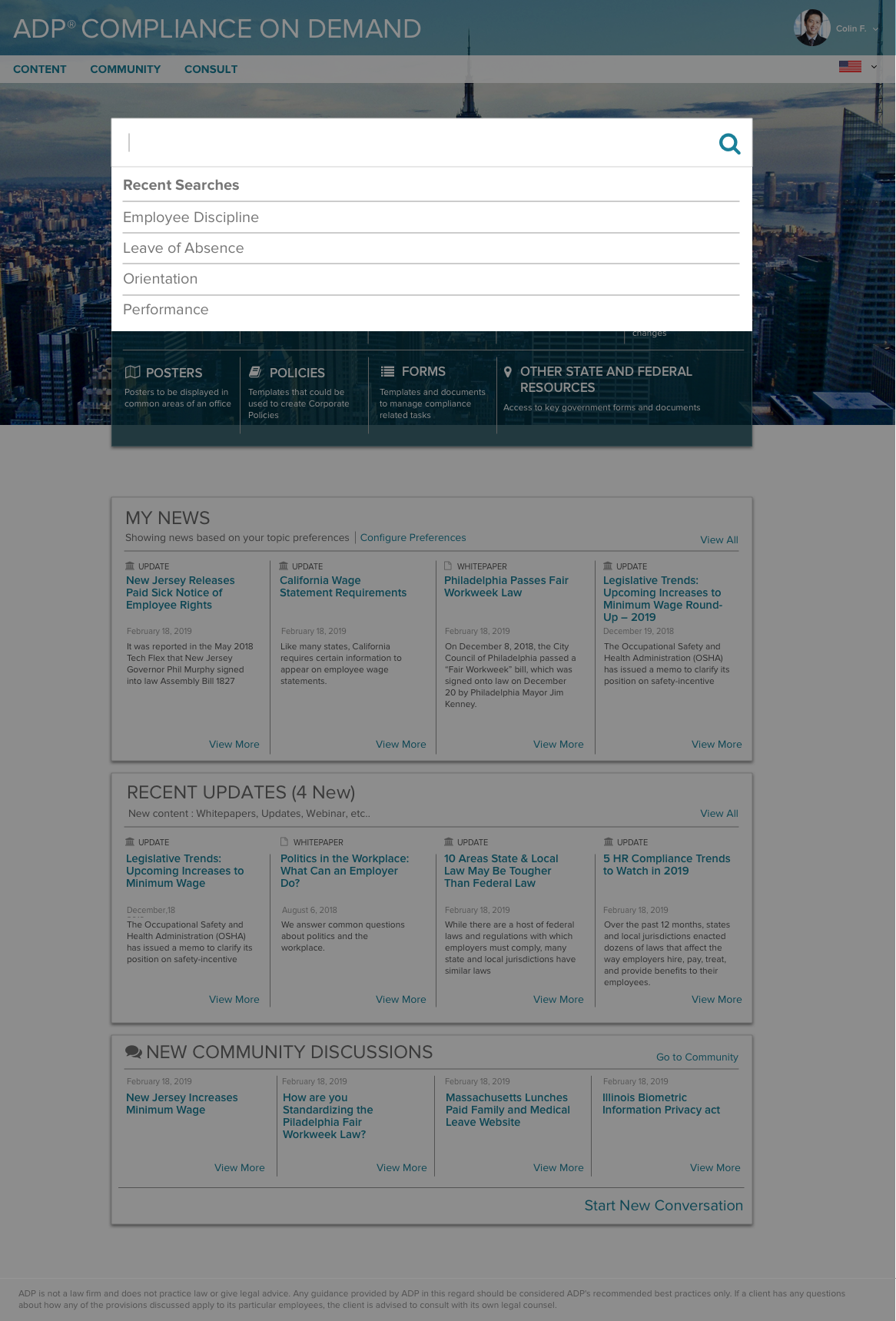Image resolution: width=896 pixels, height=1321 pixels.
Task: Open Minimum Wage Round-Up 2019 article
Action: click(x=662, y=599)
